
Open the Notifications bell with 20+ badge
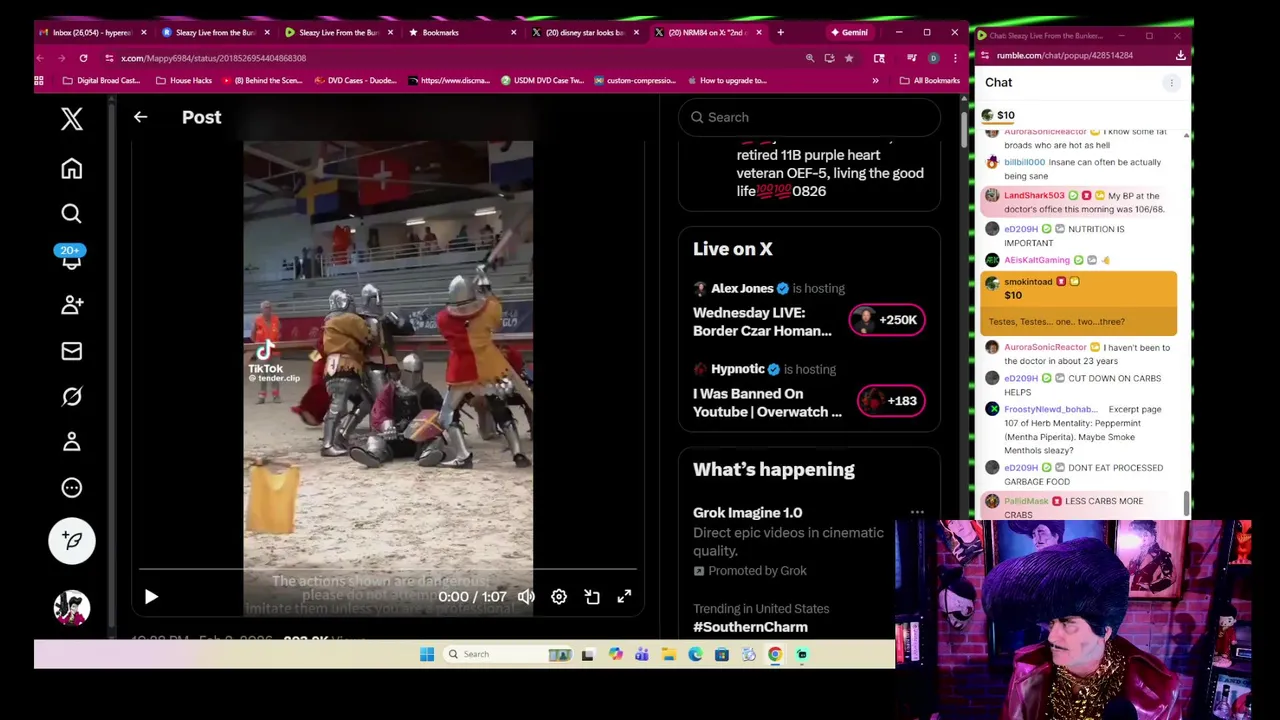(x=71, y=256)
